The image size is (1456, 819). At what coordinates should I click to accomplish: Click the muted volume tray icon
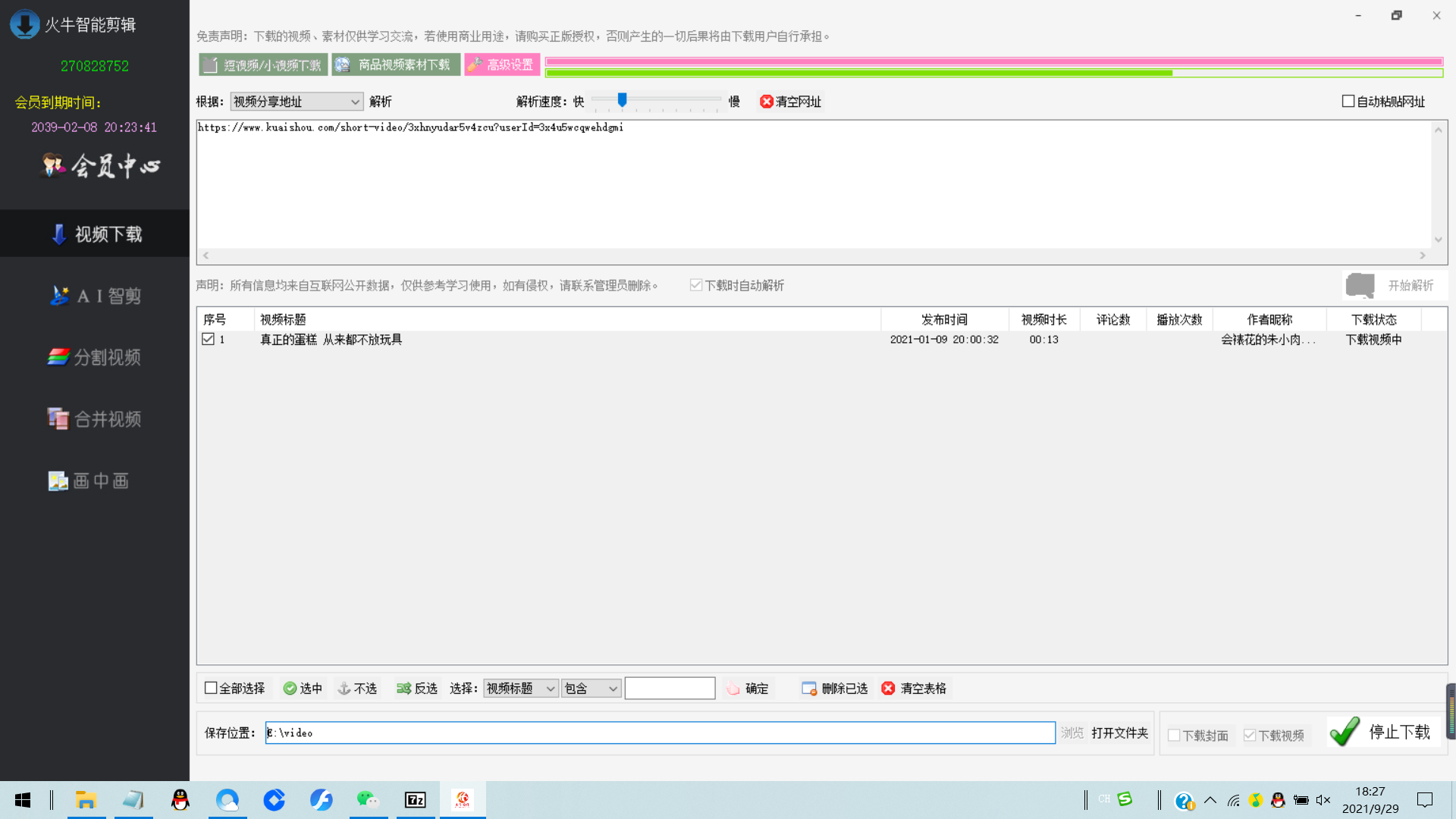click(x=1323, y=800)
